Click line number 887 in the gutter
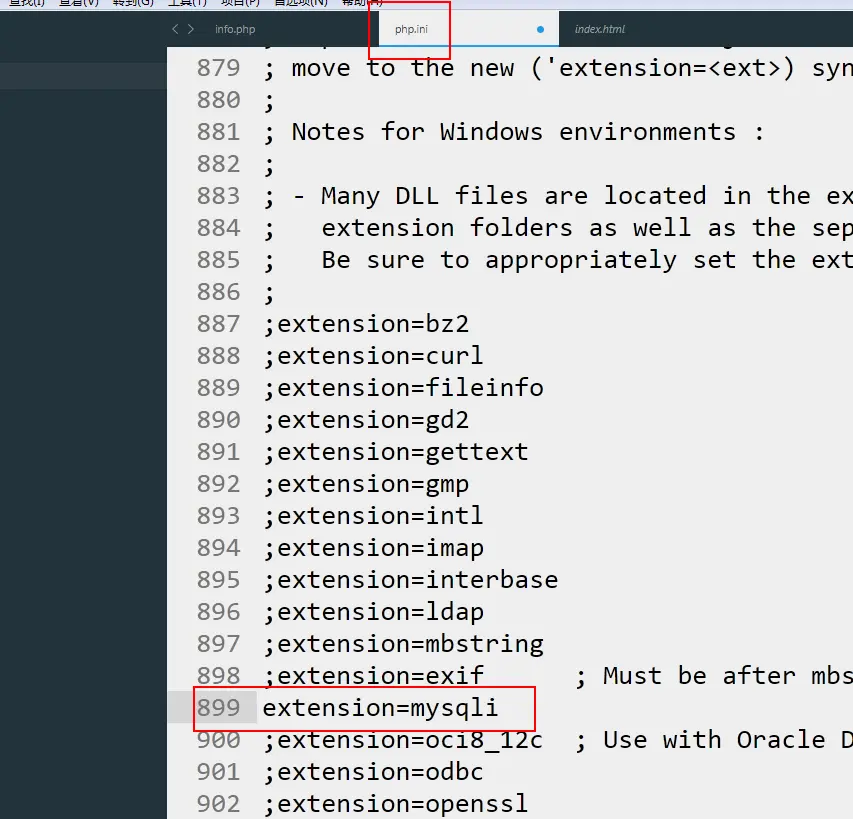853x819 pixels. point(218,324)
